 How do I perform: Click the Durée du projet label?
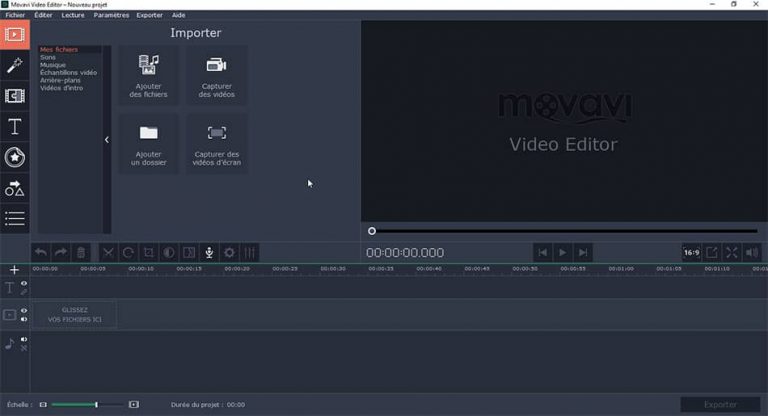coord(208,405)
